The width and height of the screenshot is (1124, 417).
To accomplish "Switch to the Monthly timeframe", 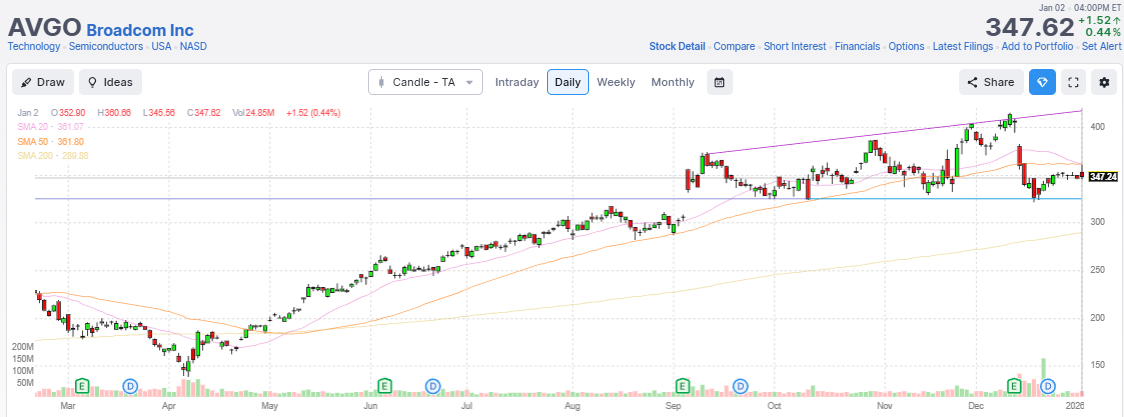I will pyautogui.click(x=672, y=82).
